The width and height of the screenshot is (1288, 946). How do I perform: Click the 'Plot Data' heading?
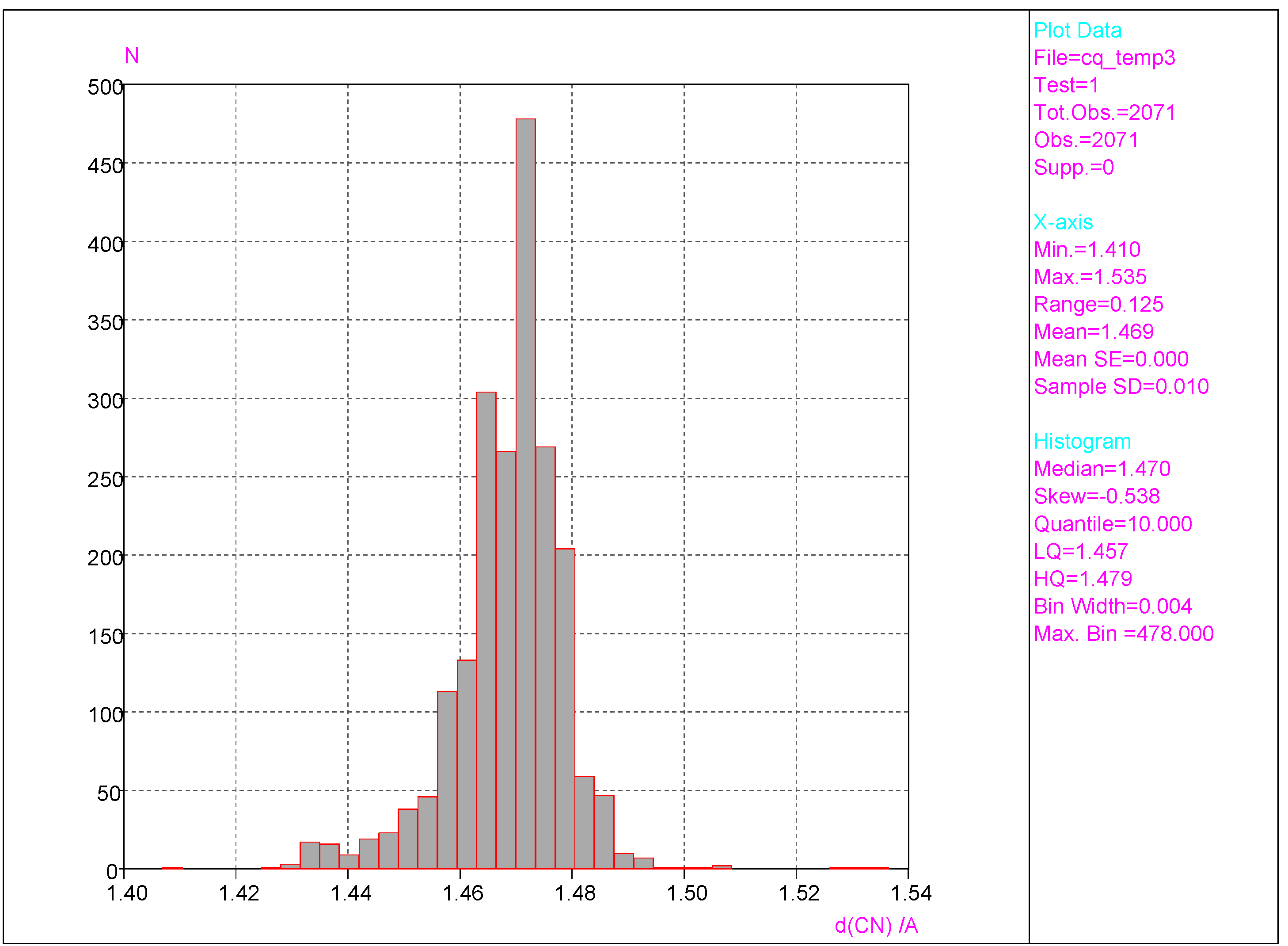pyautogui.click(x=1077, y=31)
